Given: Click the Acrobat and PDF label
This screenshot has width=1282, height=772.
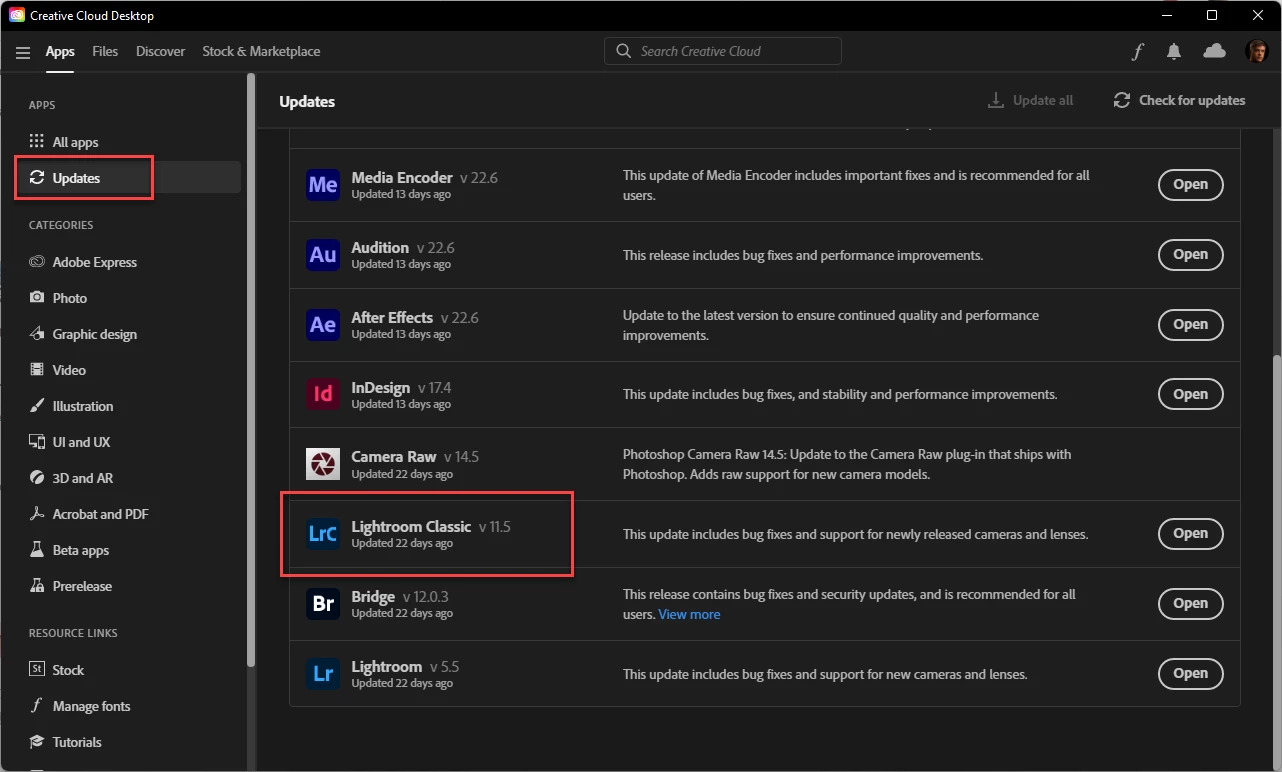Looking at the screenshot, I should (101, 514).
